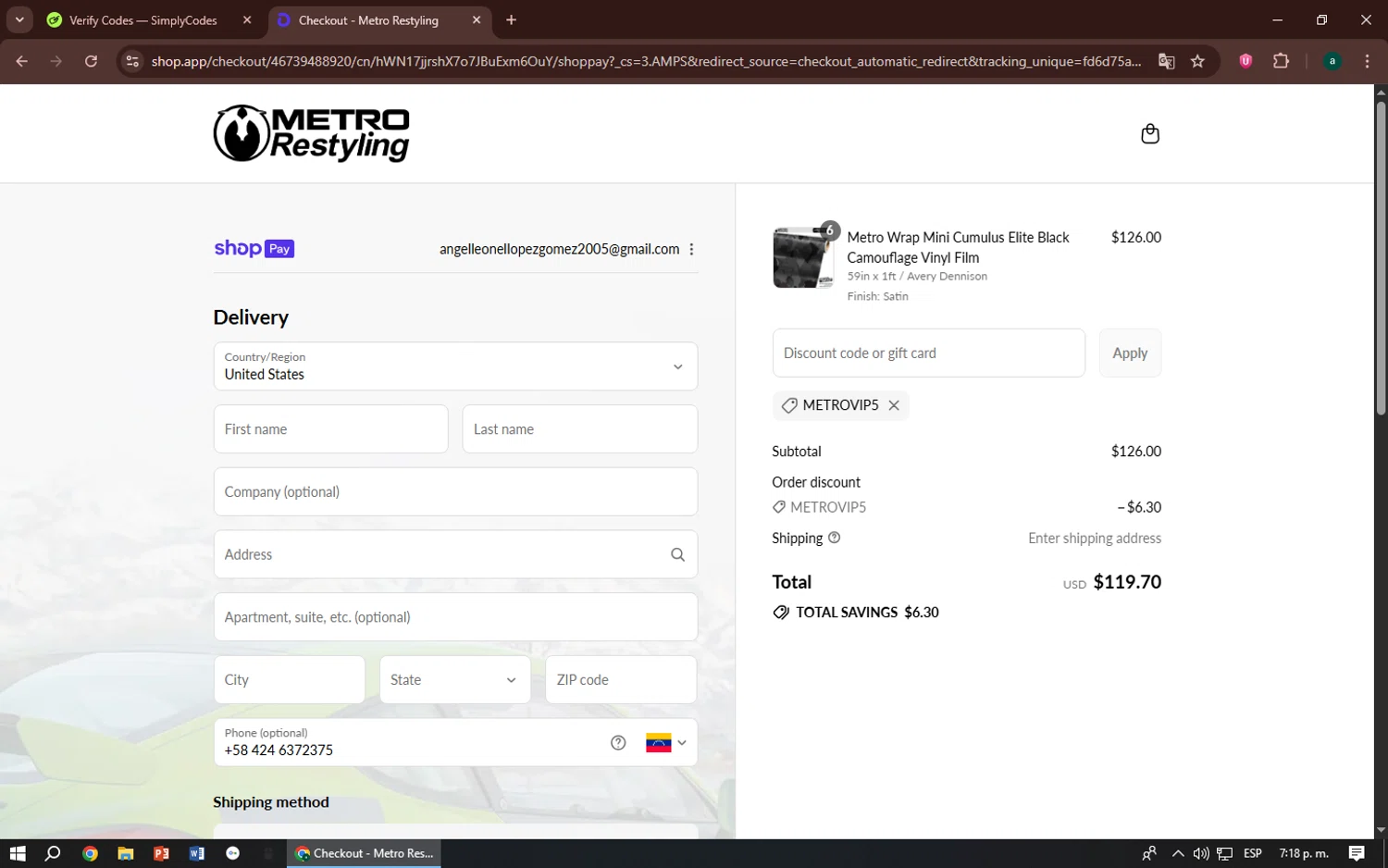
Task: Click the browser address bar URL
Action: tap(645, 61)
